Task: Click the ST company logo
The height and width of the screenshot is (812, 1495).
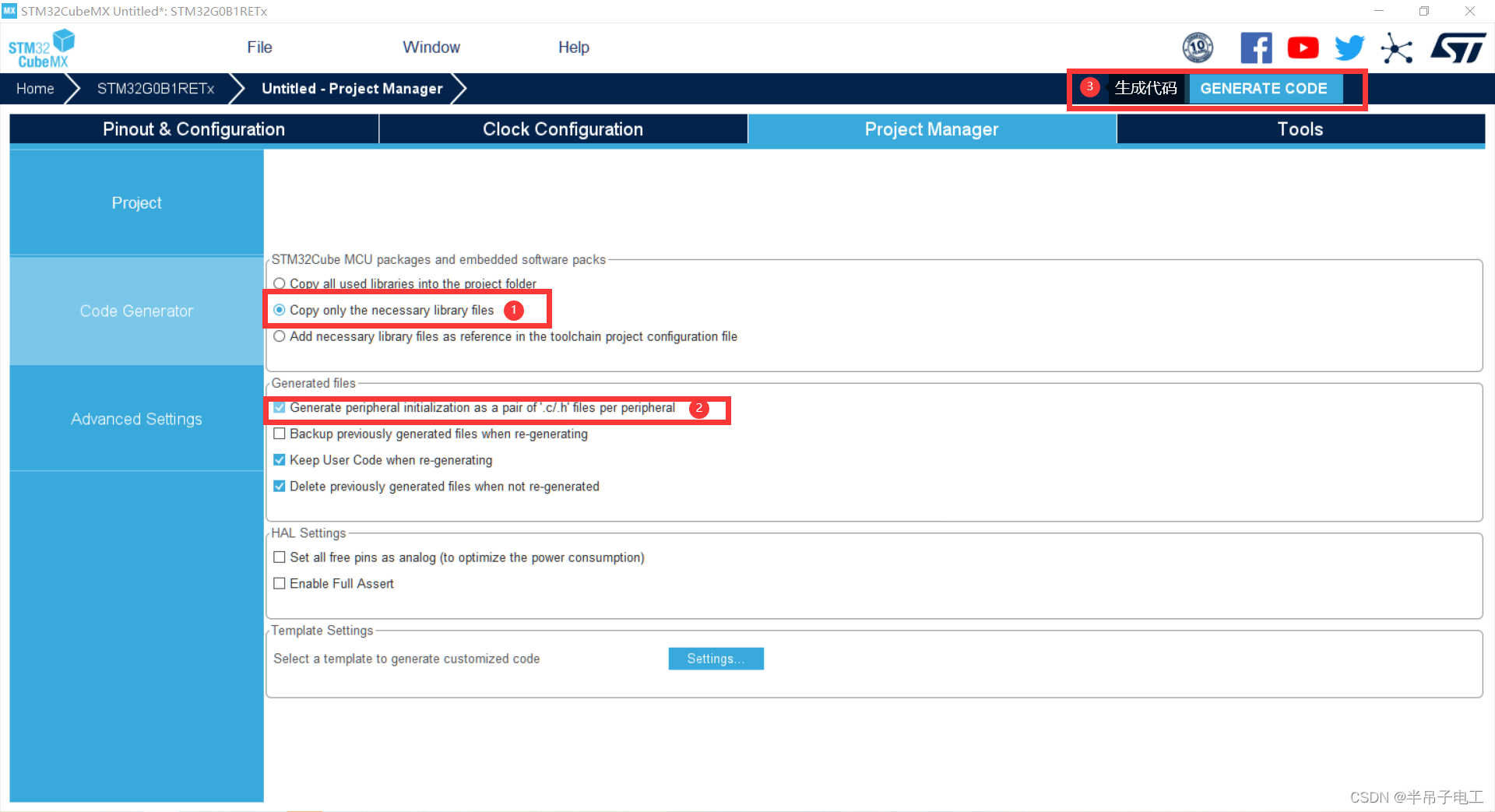Action: tap(1458, 48)
